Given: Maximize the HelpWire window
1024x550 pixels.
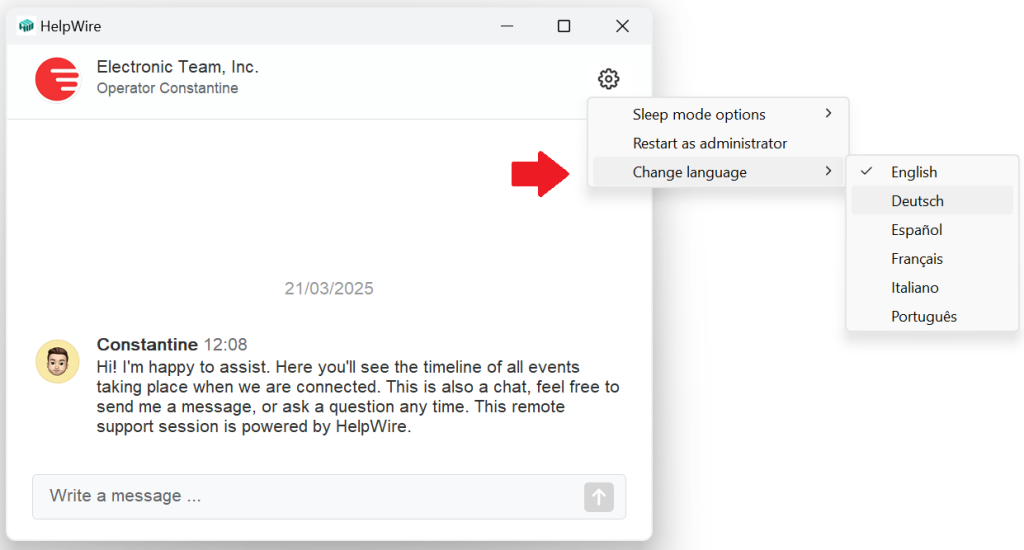Looking at the screenshot, I should pos(564,26).
